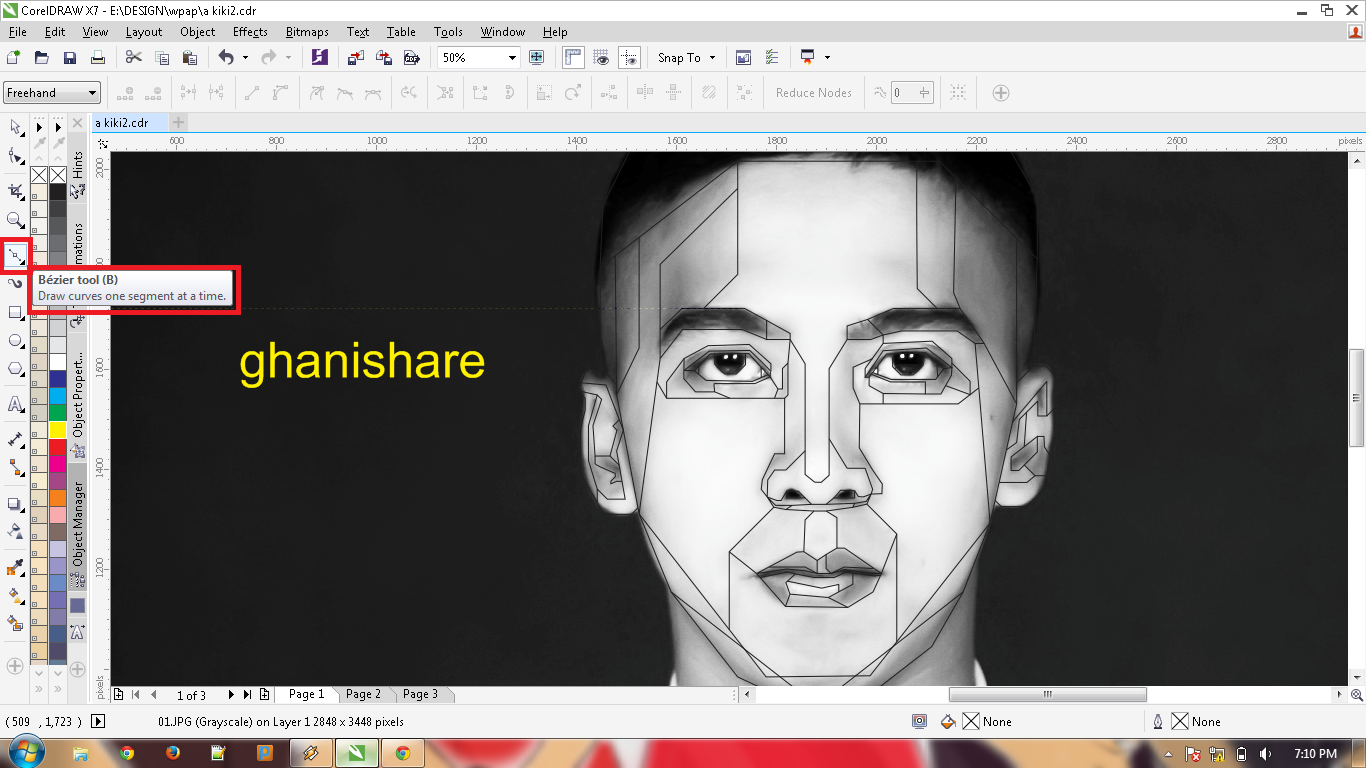Add a new document tab with plus
The height and width of the screenshot is (768, 1366).
178,122
